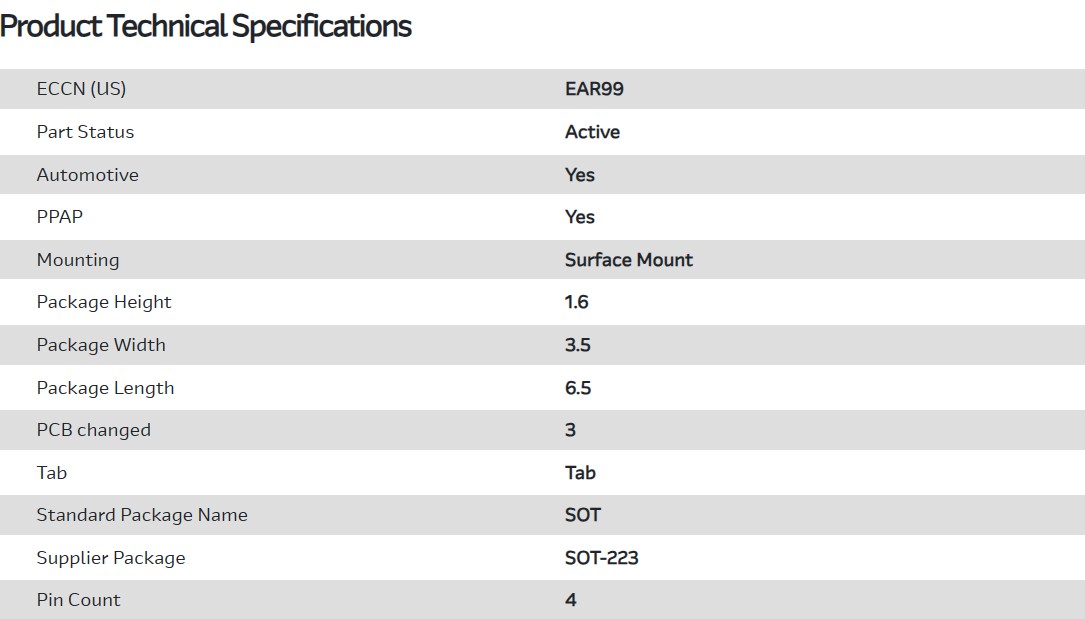Click the Package Height label
This screenshot has height=619, width=1085.
104,302
